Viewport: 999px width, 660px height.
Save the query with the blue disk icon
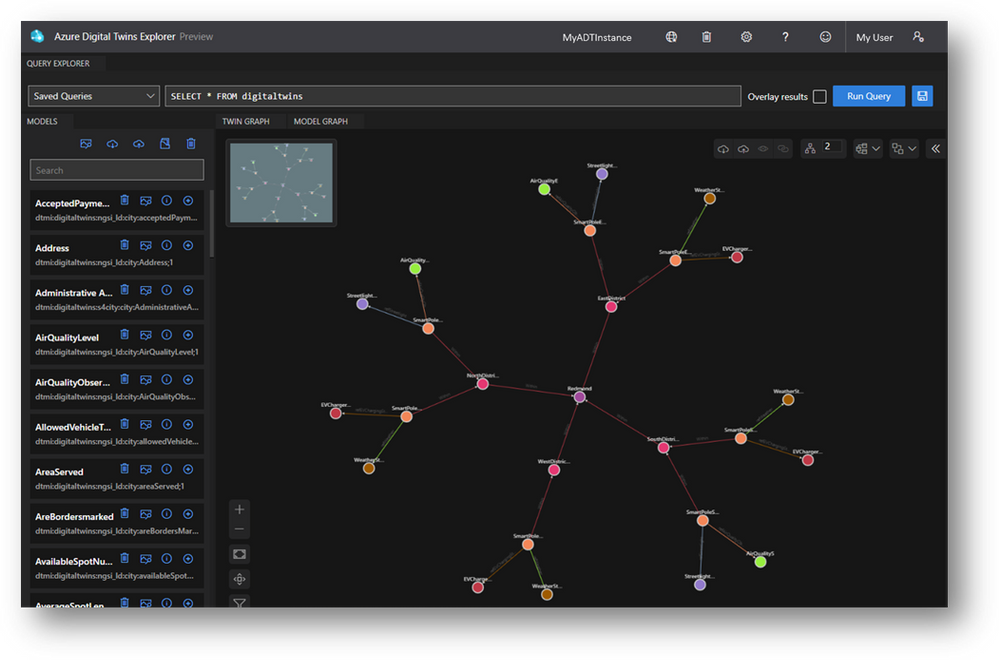(x=922, y=96)
